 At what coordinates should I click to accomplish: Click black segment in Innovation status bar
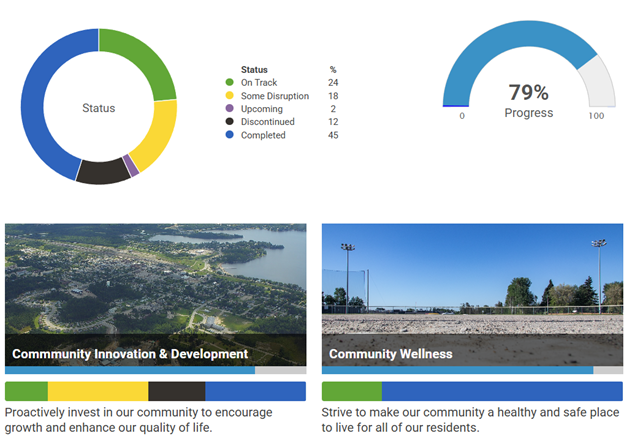[177, 391]
